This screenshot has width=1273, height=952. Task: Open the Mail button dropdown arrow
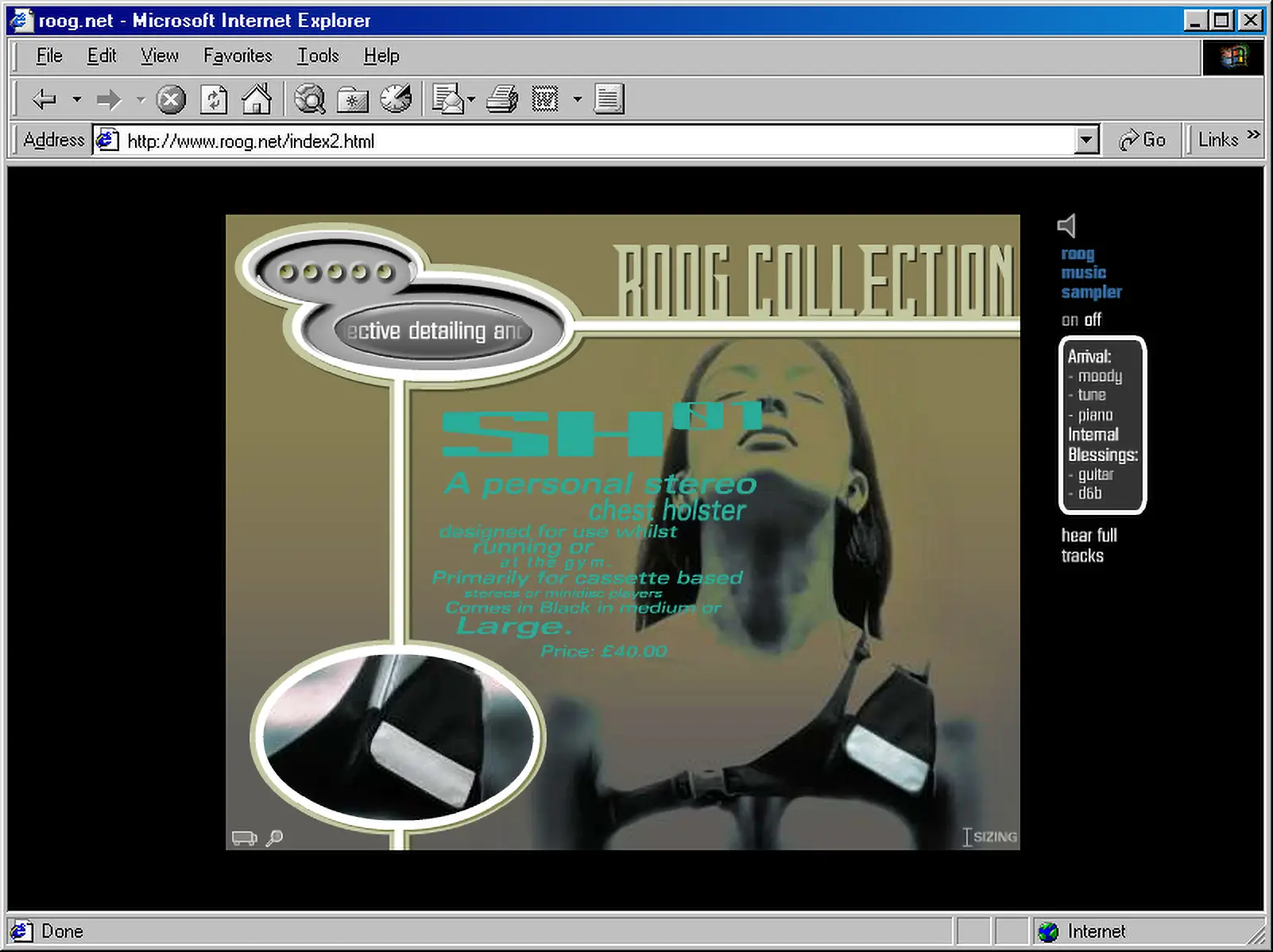[x=471, y=100]
